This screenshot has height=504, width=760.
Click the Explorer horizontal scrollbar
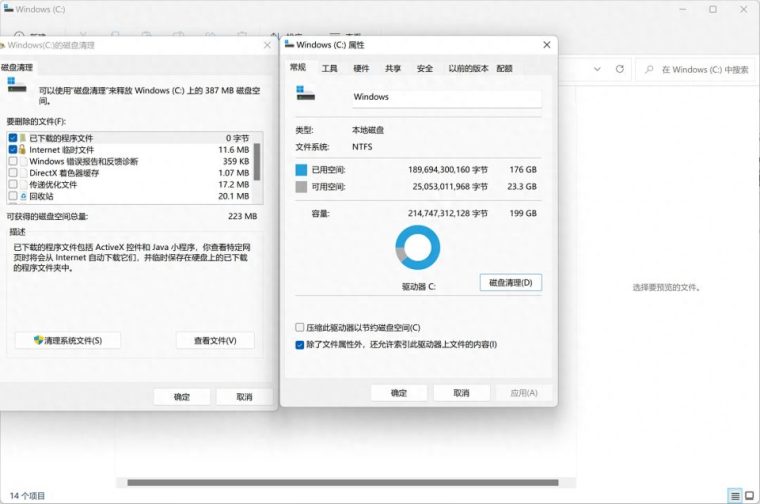343,483
